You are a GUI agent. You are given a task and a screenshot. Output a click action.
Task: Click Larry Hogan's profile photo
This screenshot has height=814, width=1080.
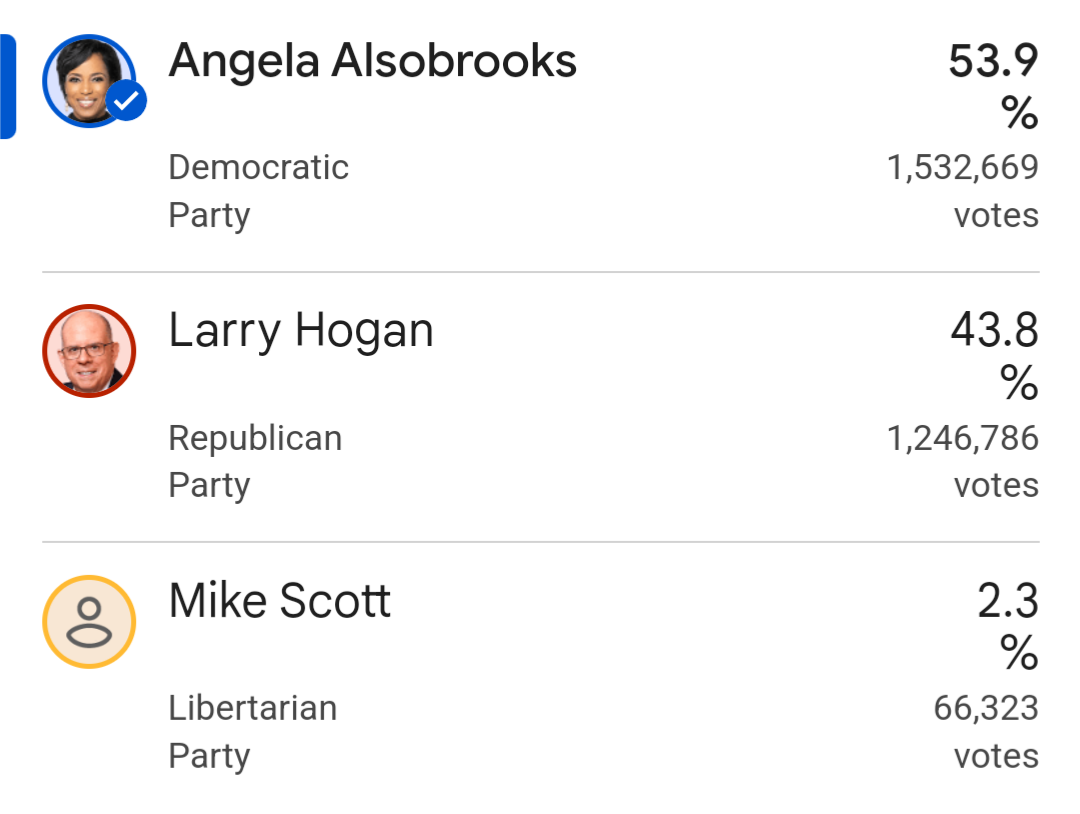pyautogui.click(x=89, y=351)
